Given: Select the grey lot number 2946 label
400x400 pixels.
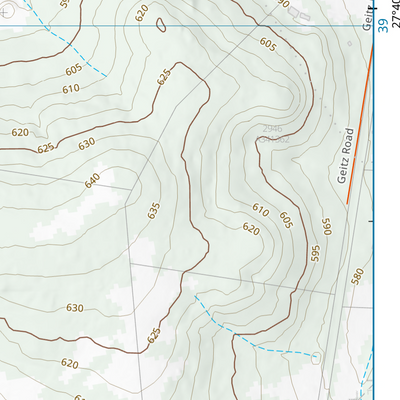Looking at the screenshot, I should point(272,129).
